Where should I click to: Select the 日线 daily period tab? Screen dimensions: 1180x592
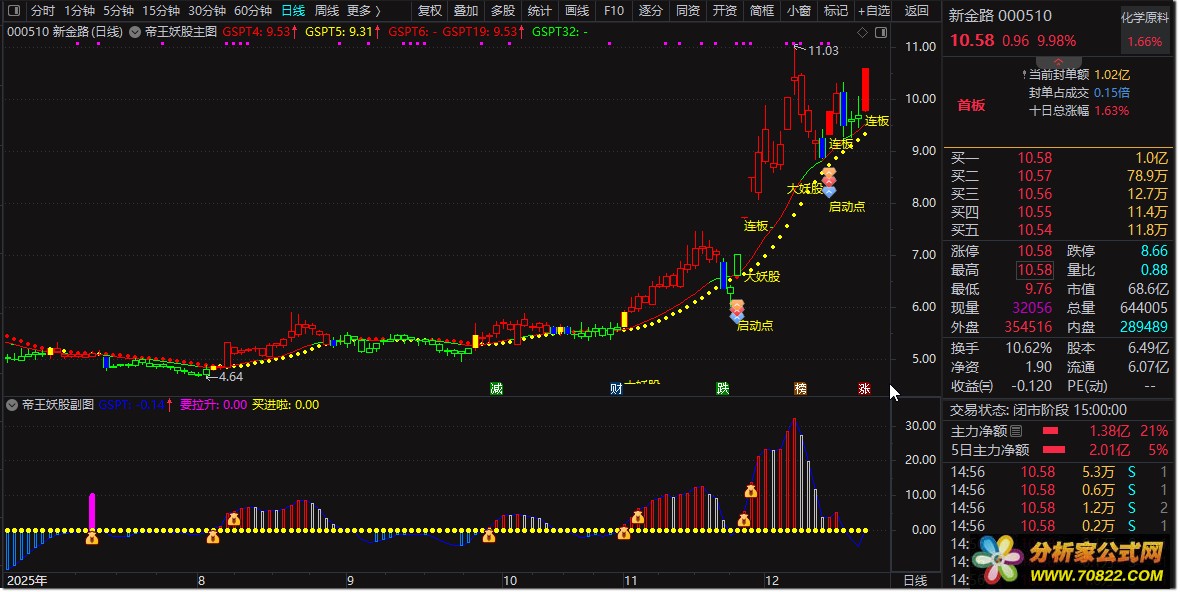coord(293,11)
